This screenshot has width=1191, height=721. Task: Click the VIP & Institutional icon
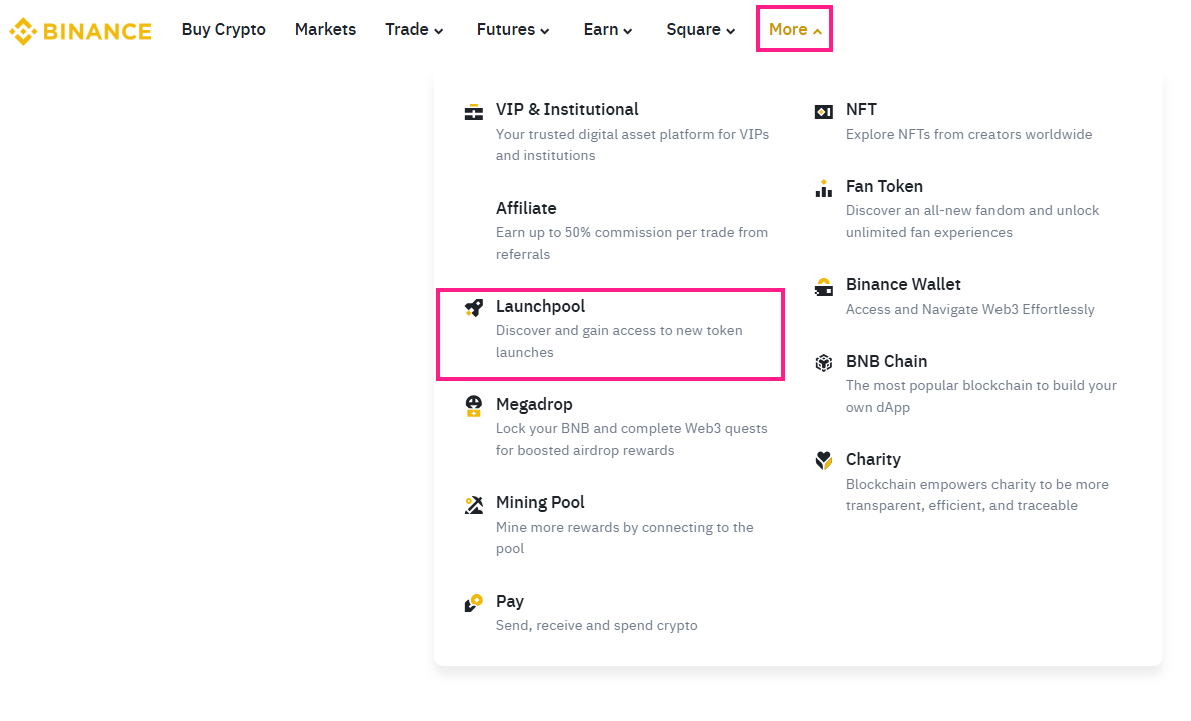(x=473, y=111)
